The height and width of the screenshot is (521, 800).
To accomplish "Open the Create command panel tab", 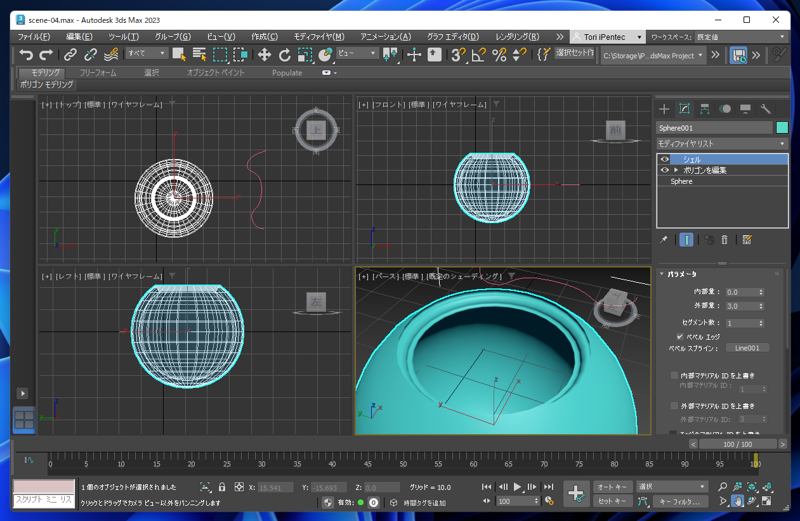I will tap(664, 109).
